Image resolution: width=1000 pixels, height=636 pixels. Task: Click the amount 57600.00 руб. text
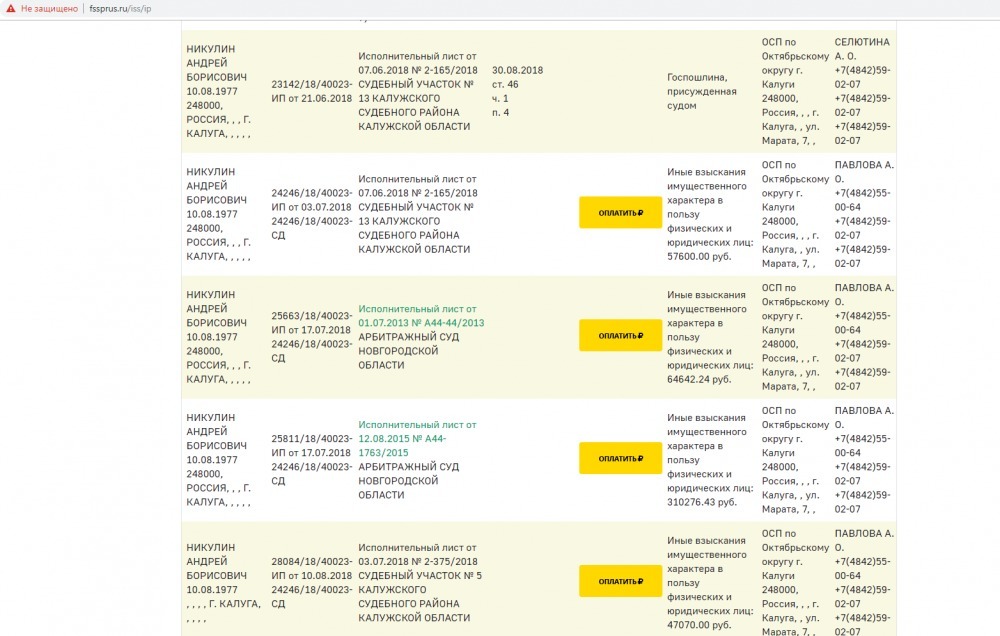pyautogui.click(x=699, y=256)
